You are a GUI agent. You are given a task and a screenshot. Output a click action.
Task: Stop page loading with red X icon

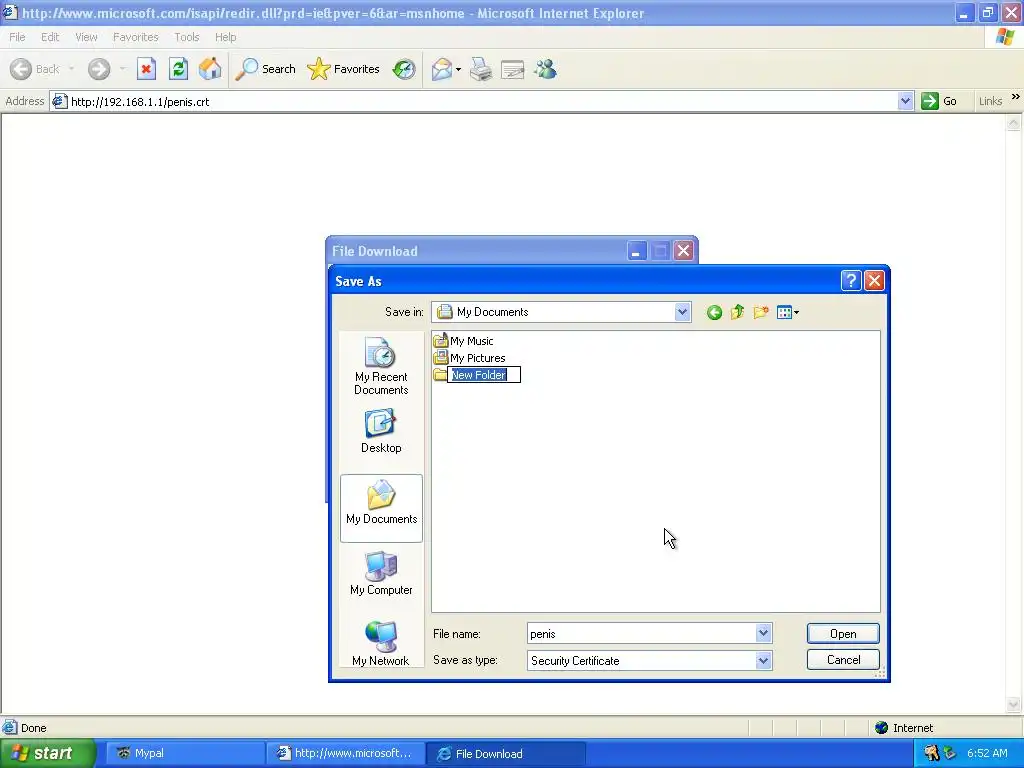[146, 69]
